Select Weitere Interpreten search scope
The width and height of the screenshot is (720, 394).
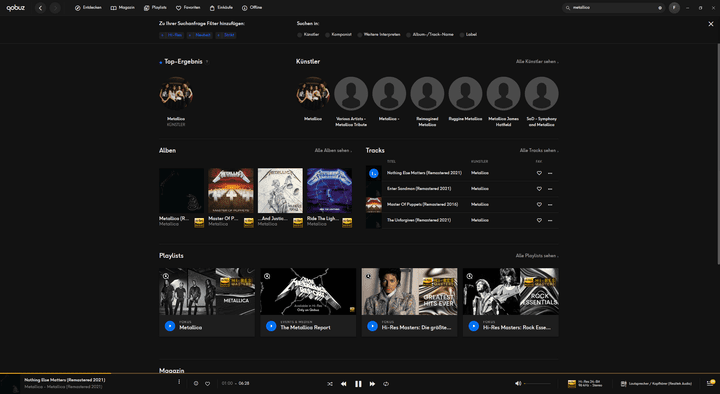(x=379, y=34)
